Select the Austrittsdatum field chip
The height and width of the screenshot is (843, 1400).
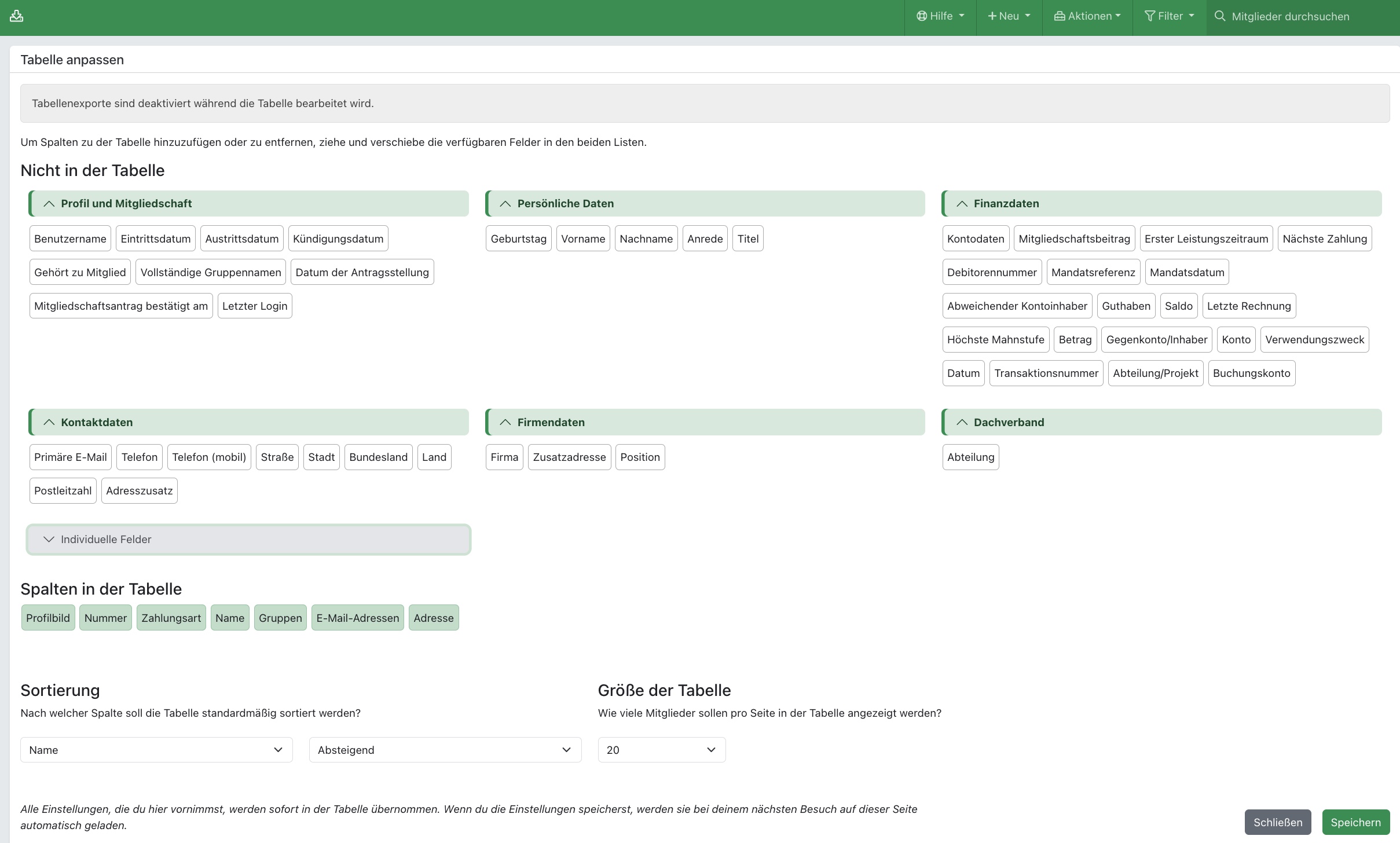coord(242,239)
